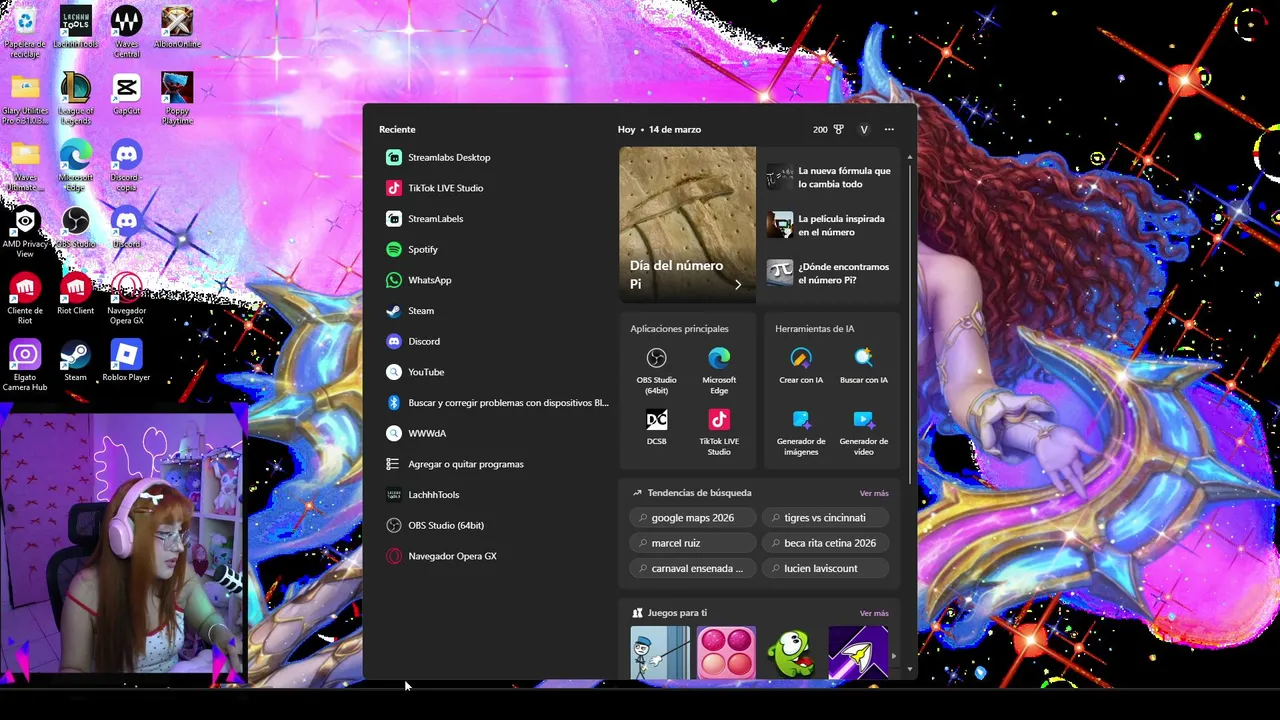Open Papelera de reciclaje desktop icon
1280x720 pixels.
tap(25, 31)
